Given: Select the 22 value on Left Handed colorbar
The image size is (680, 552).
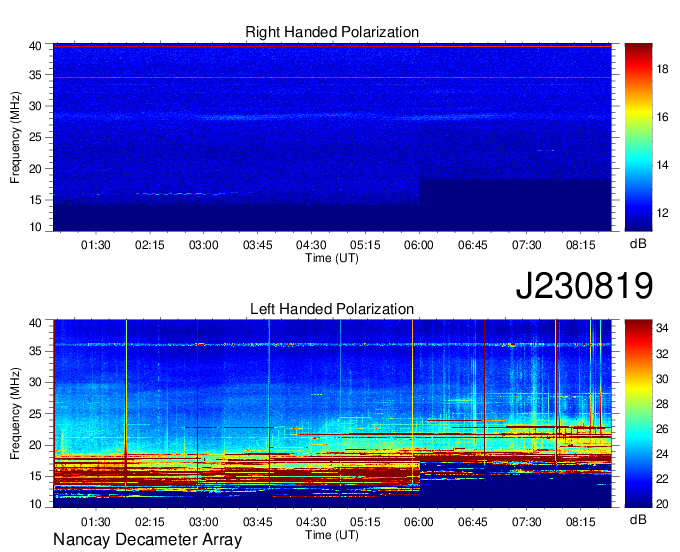Looking at the screenshot, I should click(x=662, y=479).
